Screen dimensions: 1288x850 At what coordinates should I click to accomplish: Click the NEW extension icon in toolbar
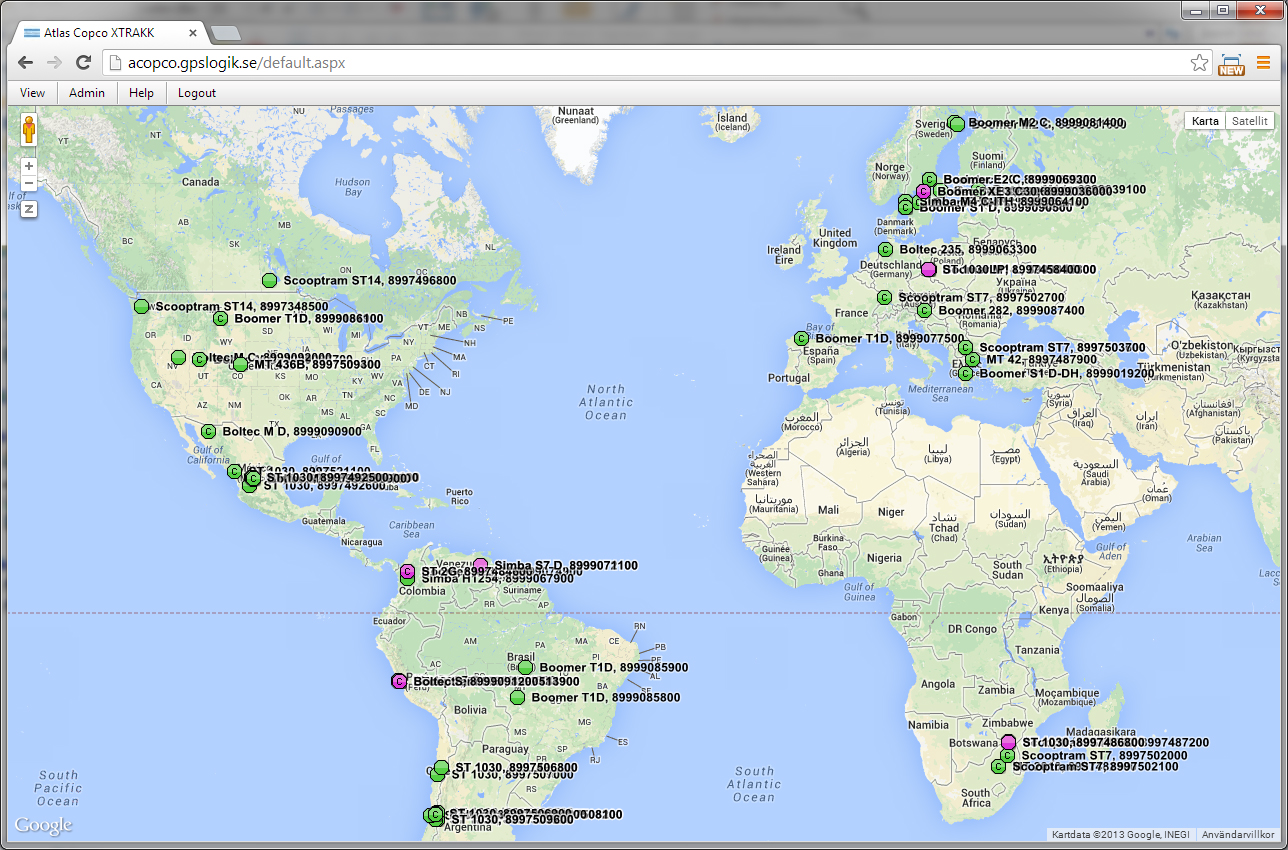click(1231, 64)
